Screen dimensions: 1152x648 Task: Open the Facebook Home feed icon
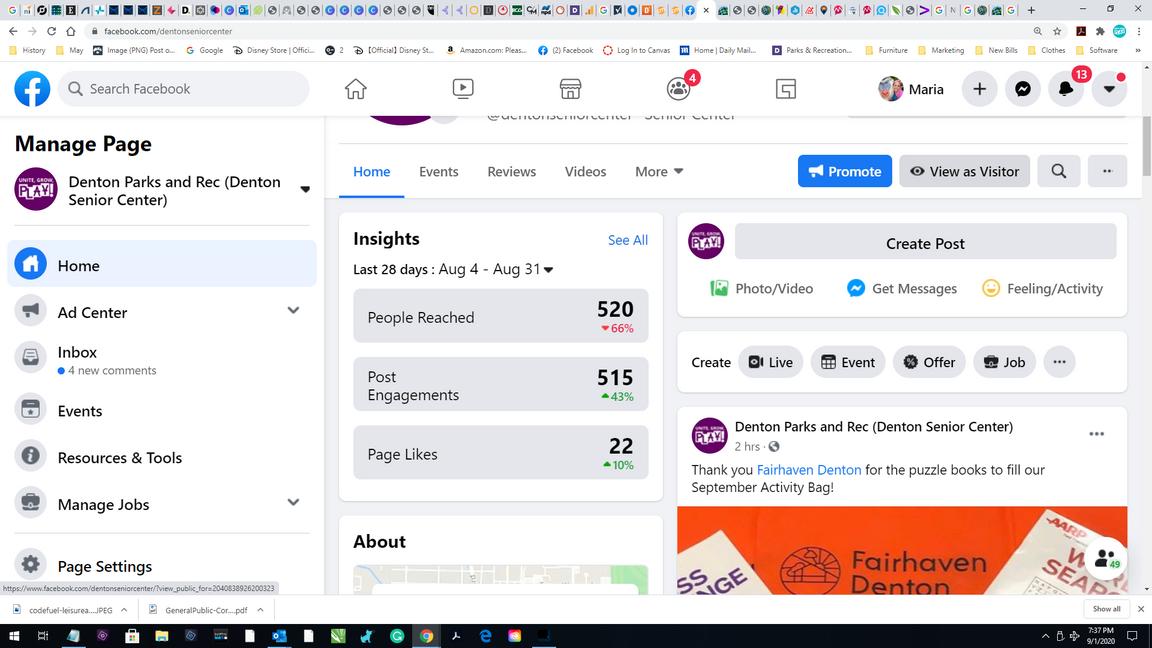click(x=356, y=89)
